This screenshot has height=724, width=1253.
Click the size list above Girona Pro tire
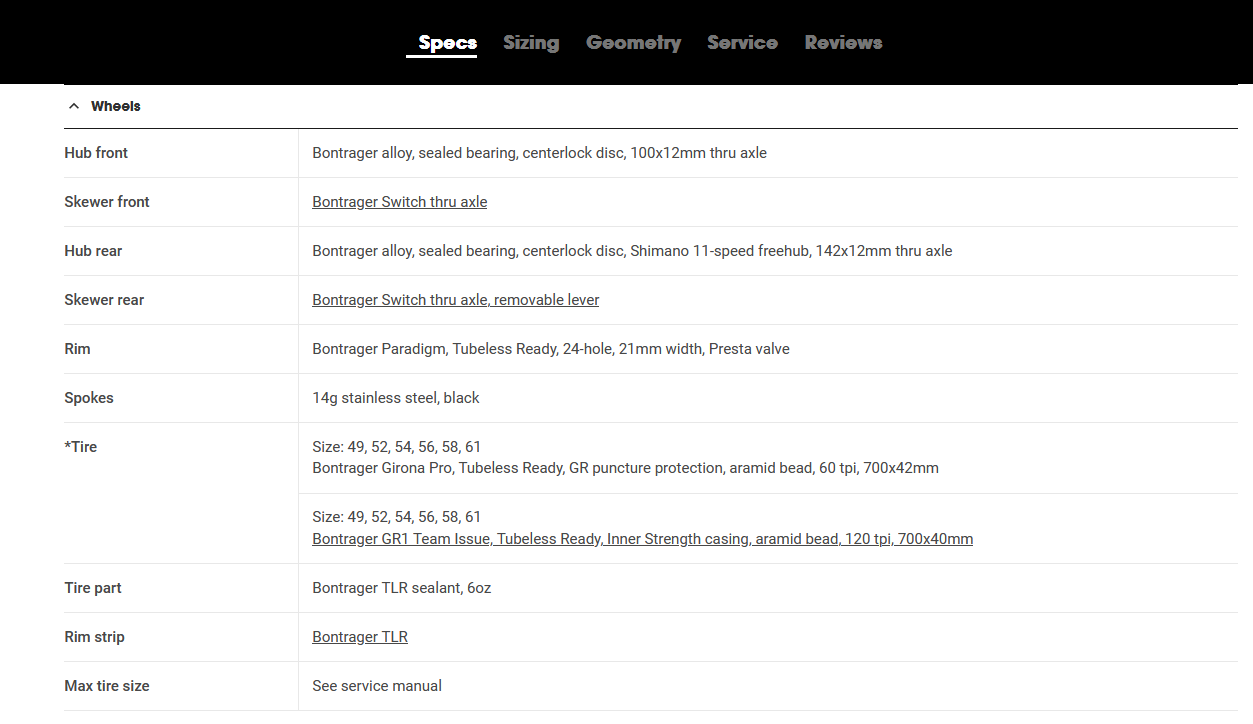point(397,447)
